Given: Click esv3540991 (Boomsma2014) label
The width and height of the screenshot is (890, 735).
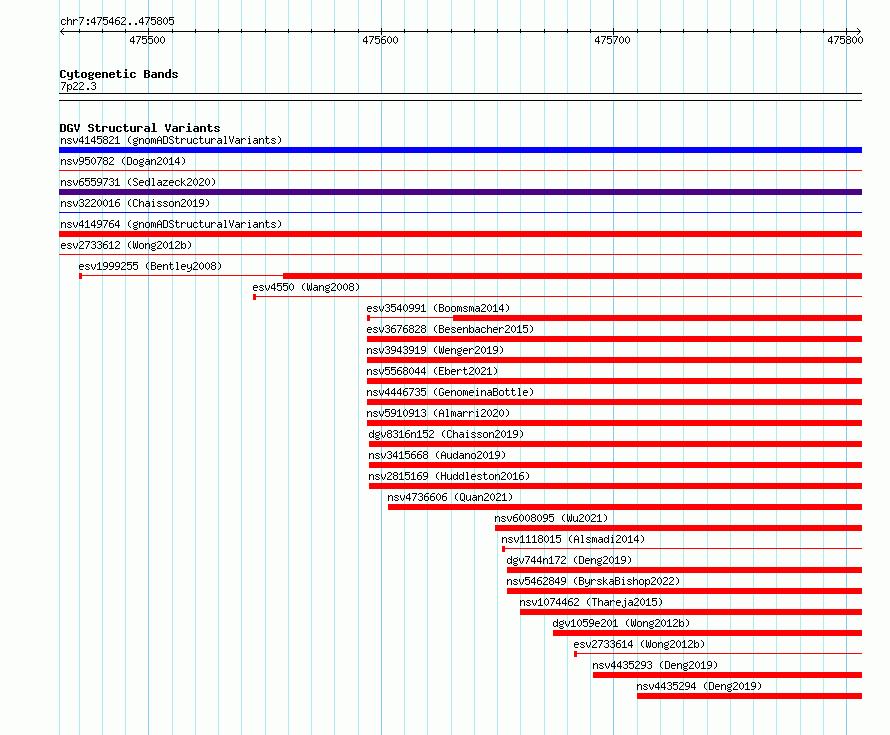Looking at the screenshot, I should [x=438, y=308].
